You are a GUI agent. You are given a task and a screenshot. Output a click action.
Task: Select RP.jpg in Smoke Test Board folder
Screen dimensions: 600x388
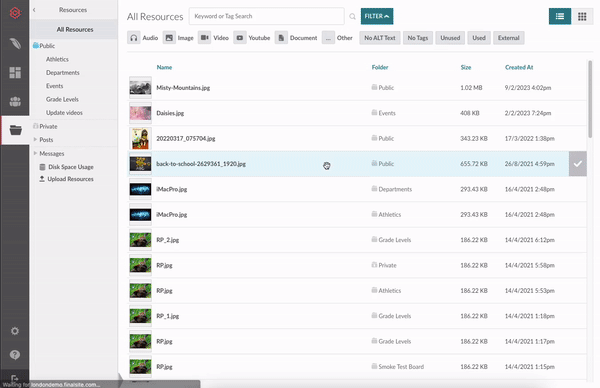click(x=164, y=367)
